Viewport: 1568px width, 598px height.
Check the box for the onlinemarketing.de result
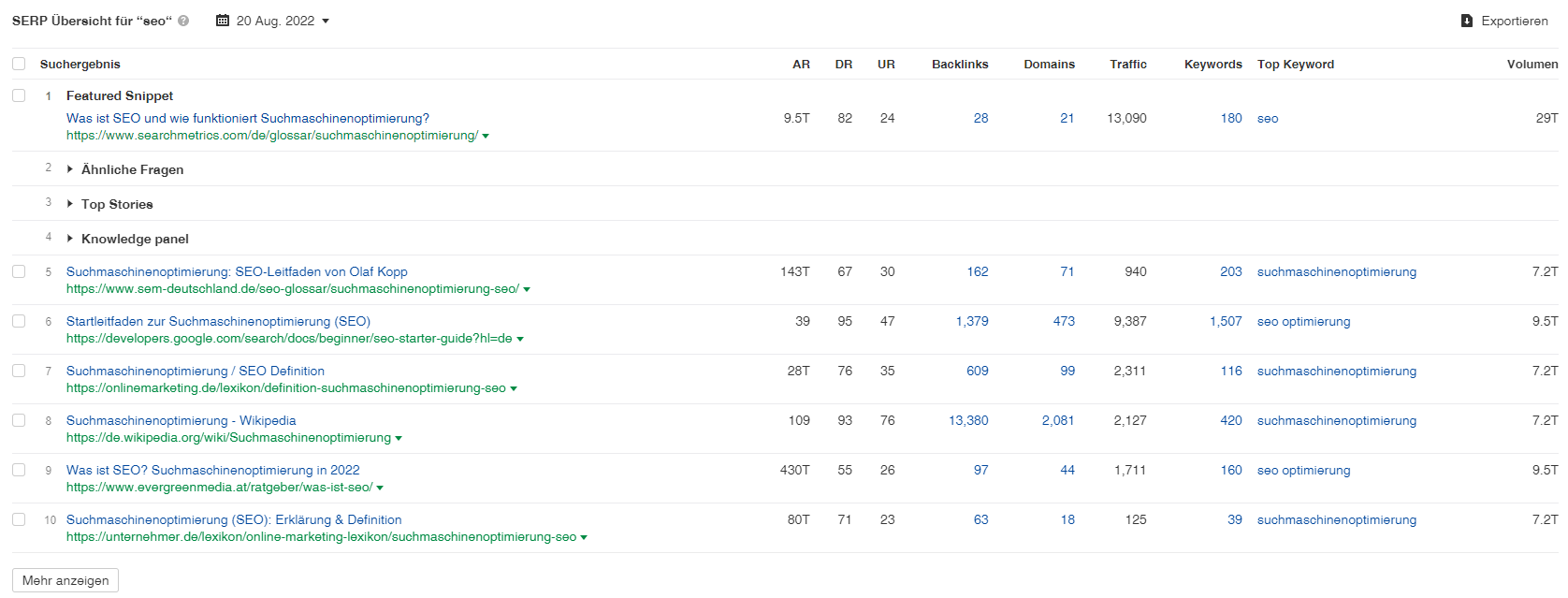tap(19, 371)
